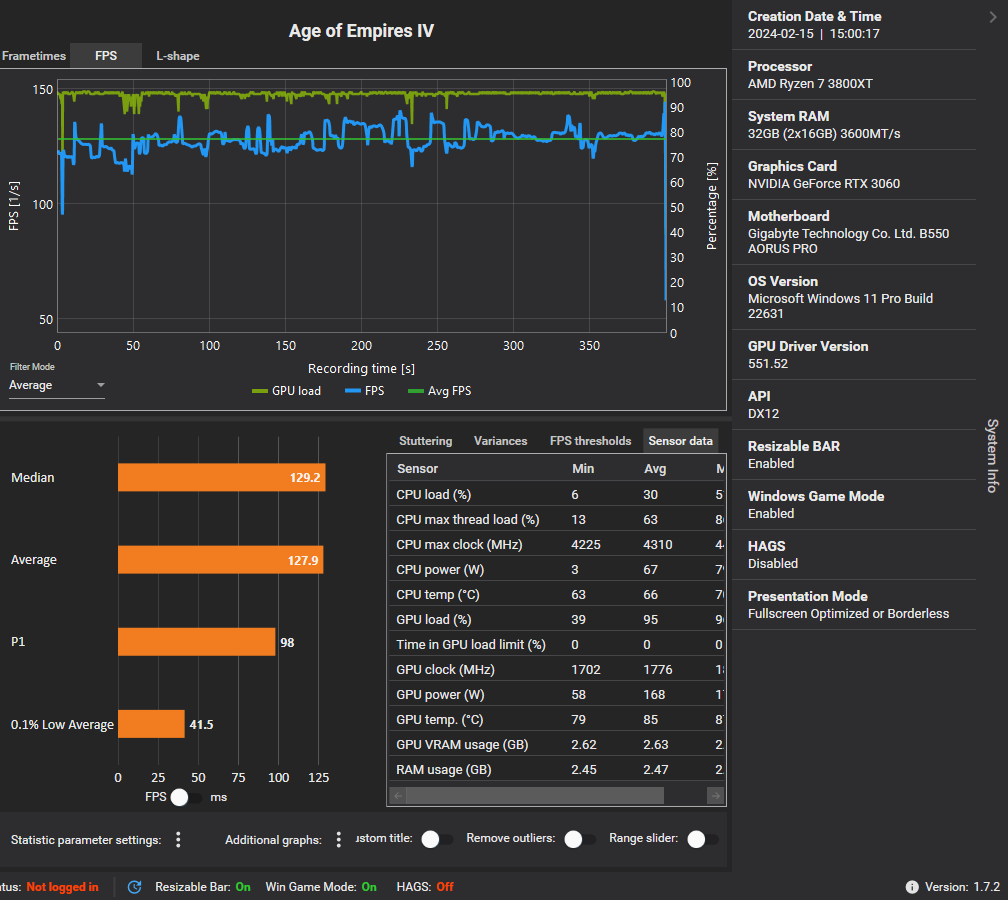Image resolution: width=1008 pixels, height=900 pixels.
Task: Select the RAM usage (GB) row
Action: point(556,770)
